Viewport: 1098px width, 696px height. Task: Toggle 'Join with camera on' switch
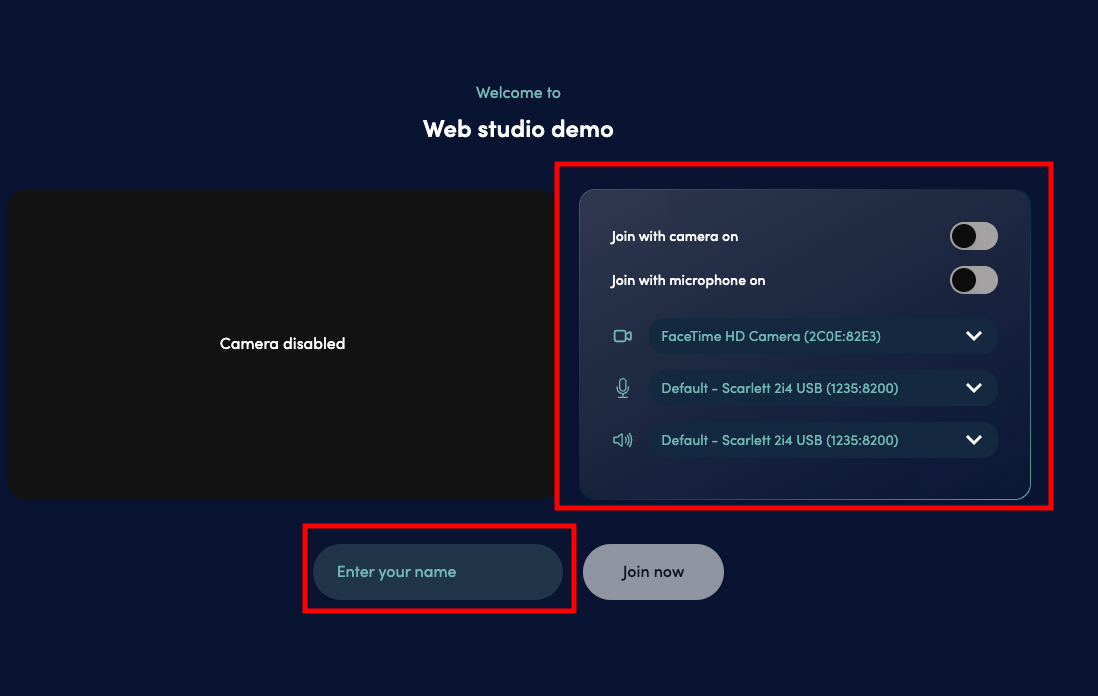coord(972,236)
